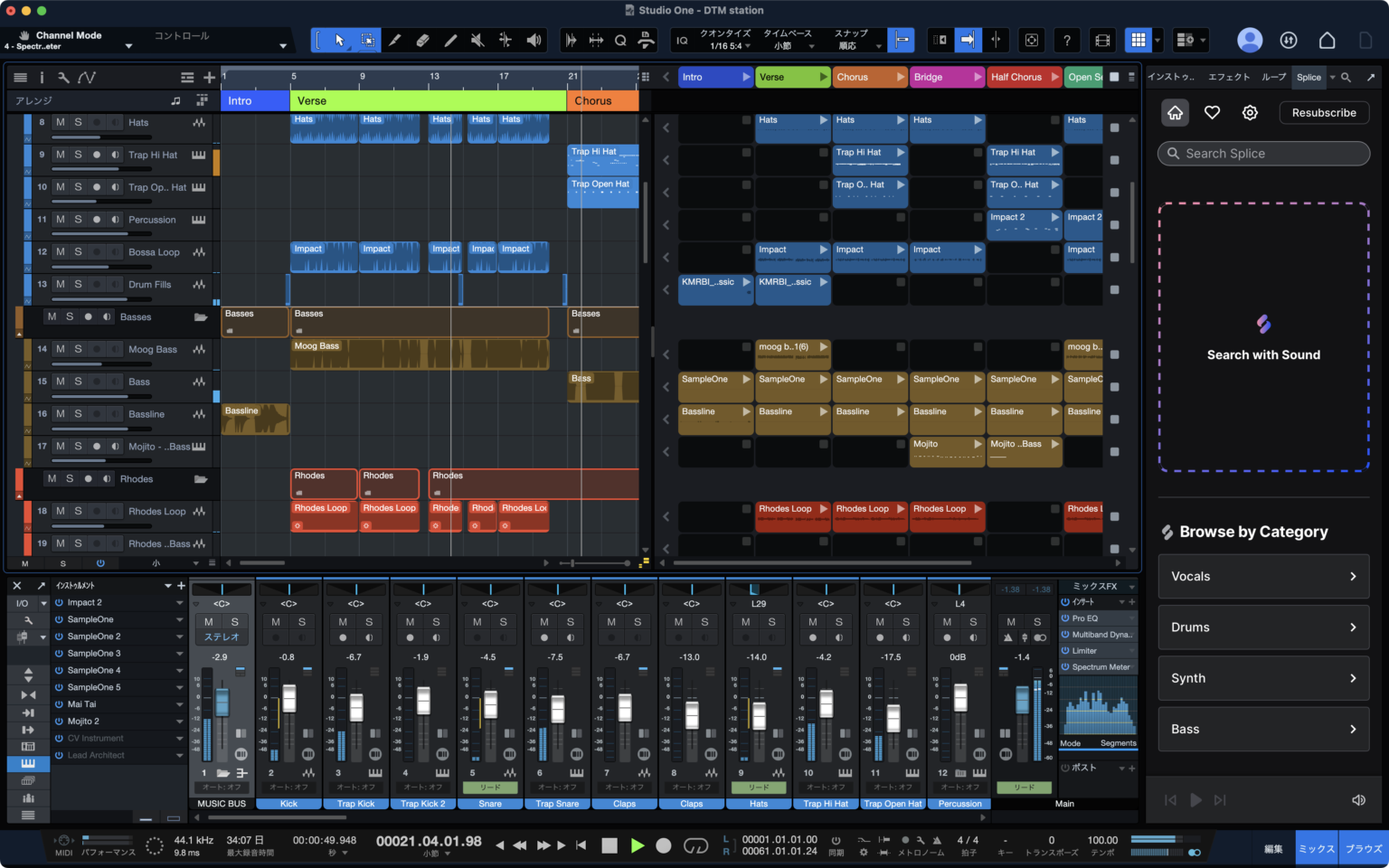The height and width of the screenshot is (868, 1389).
Task: Click the Splice home icon
Action: click(x=1174, y=112)
